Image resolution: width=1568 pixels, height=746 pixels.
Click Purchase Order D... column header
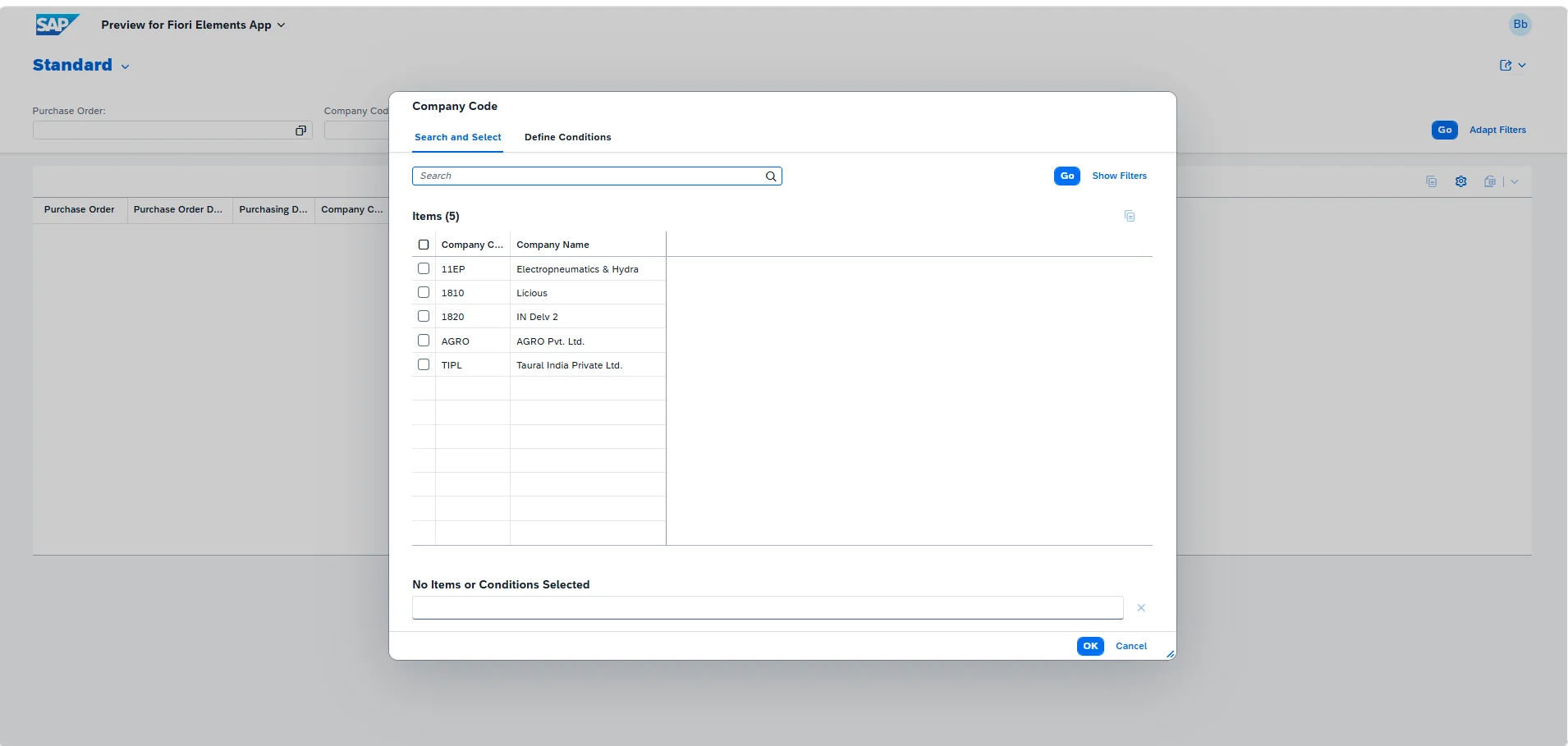[x=178, y=210]
